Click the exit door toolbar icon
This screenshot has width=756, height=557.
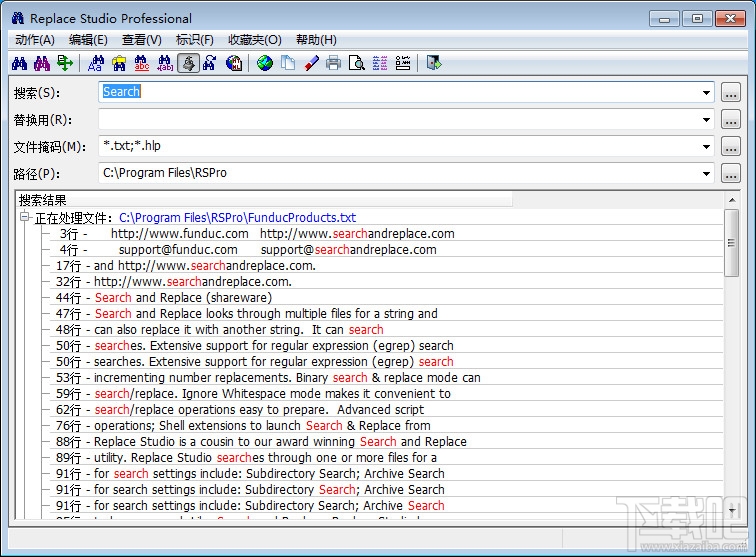[433, 63]
